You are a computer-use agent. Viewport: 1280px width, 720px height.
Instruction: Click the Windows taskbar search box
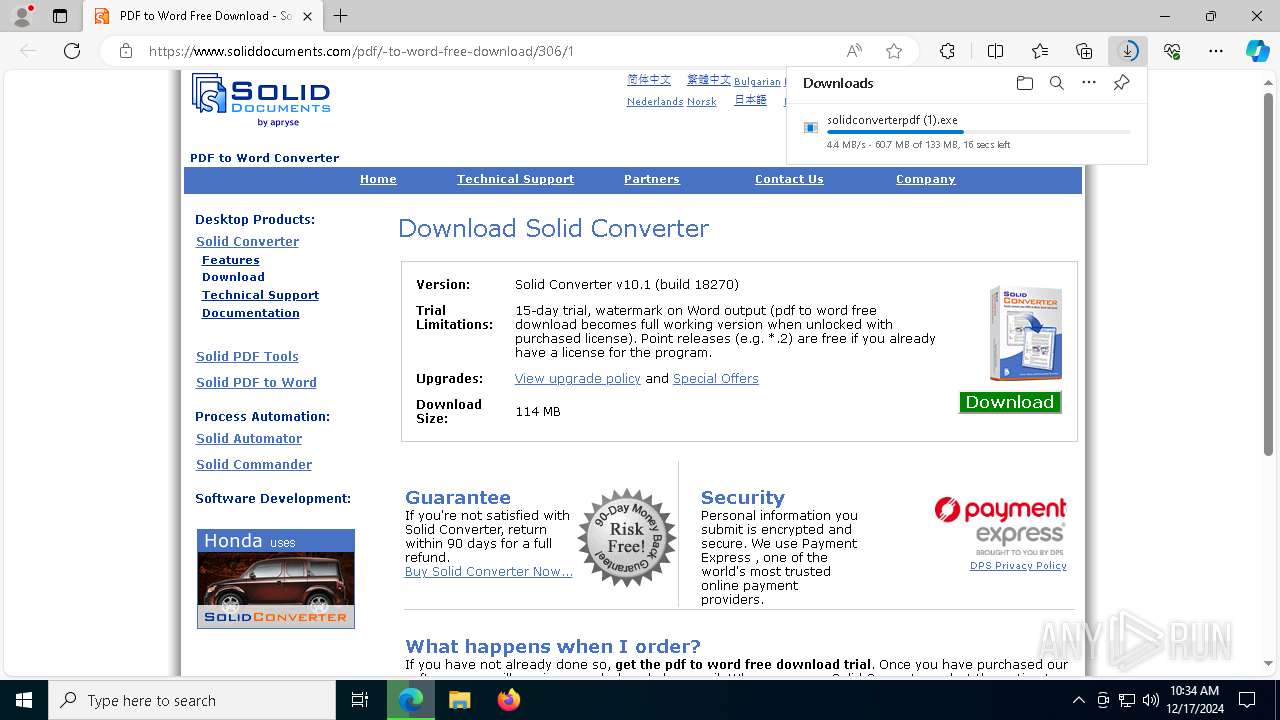pos(192,700)
